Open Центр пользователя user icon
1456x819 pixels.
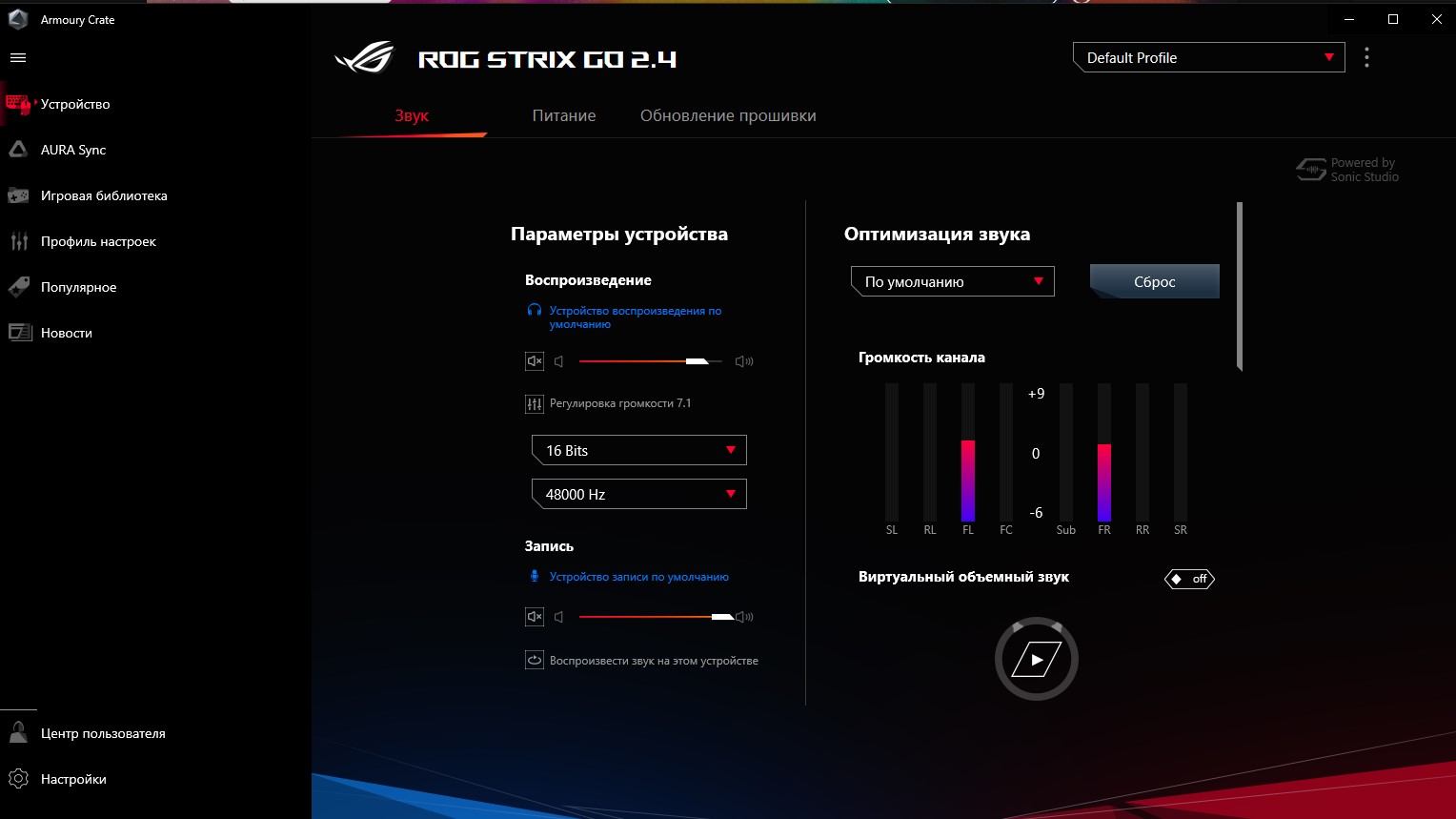(x=18, y=733)
